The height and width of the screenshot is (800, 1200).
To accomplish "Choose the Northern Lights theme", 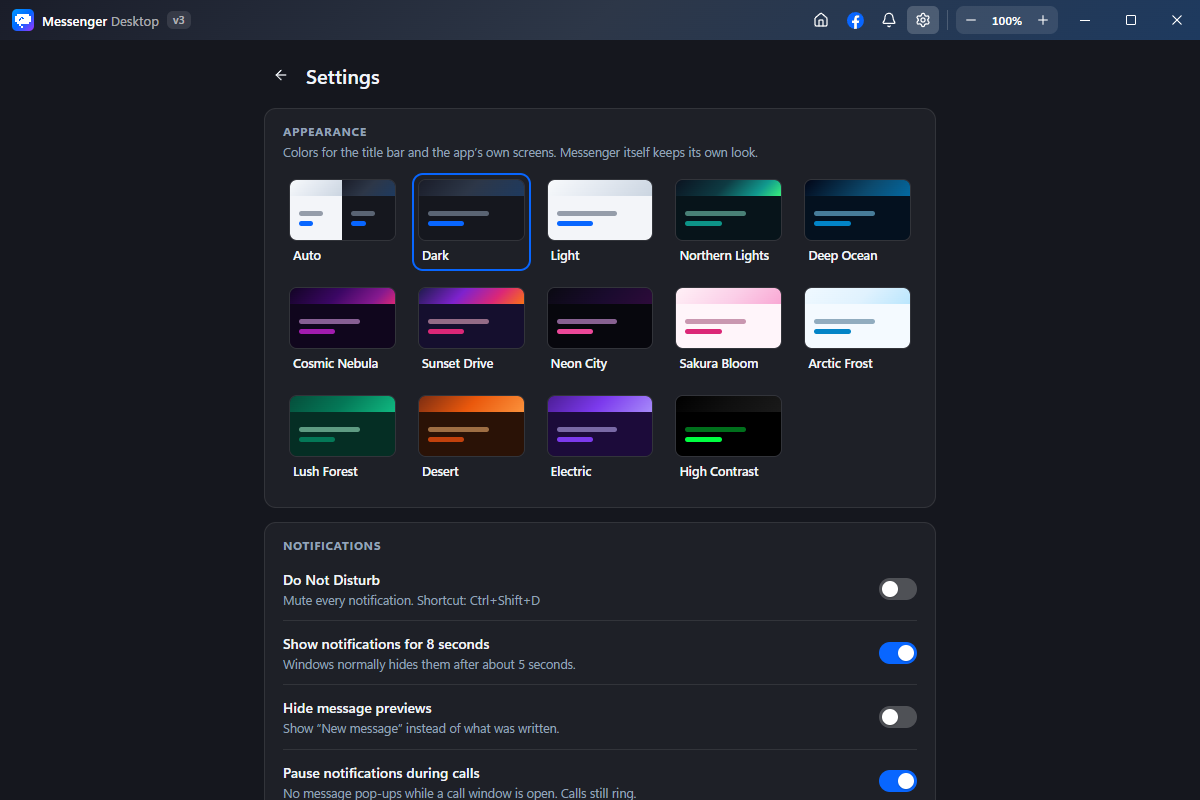I will (x=728, y=222).
